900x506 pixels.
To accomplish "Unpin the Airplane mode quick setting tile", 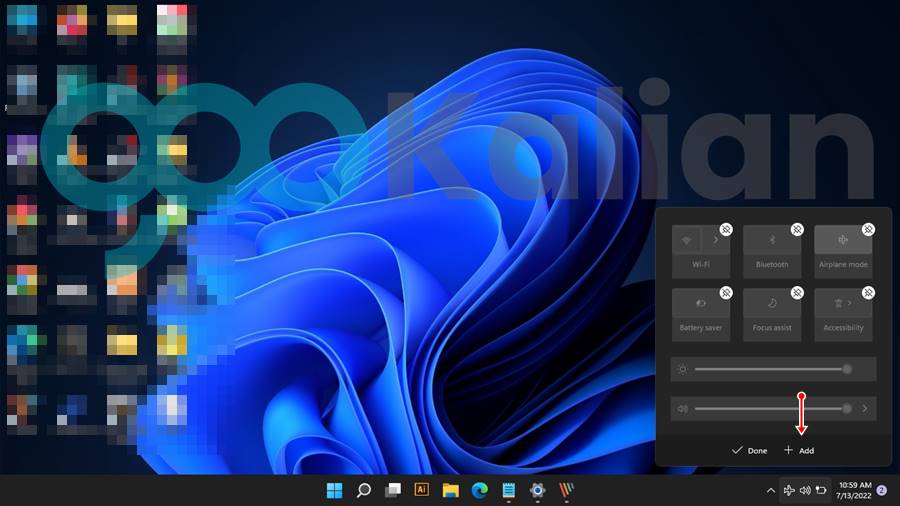I will coord(868,229).
